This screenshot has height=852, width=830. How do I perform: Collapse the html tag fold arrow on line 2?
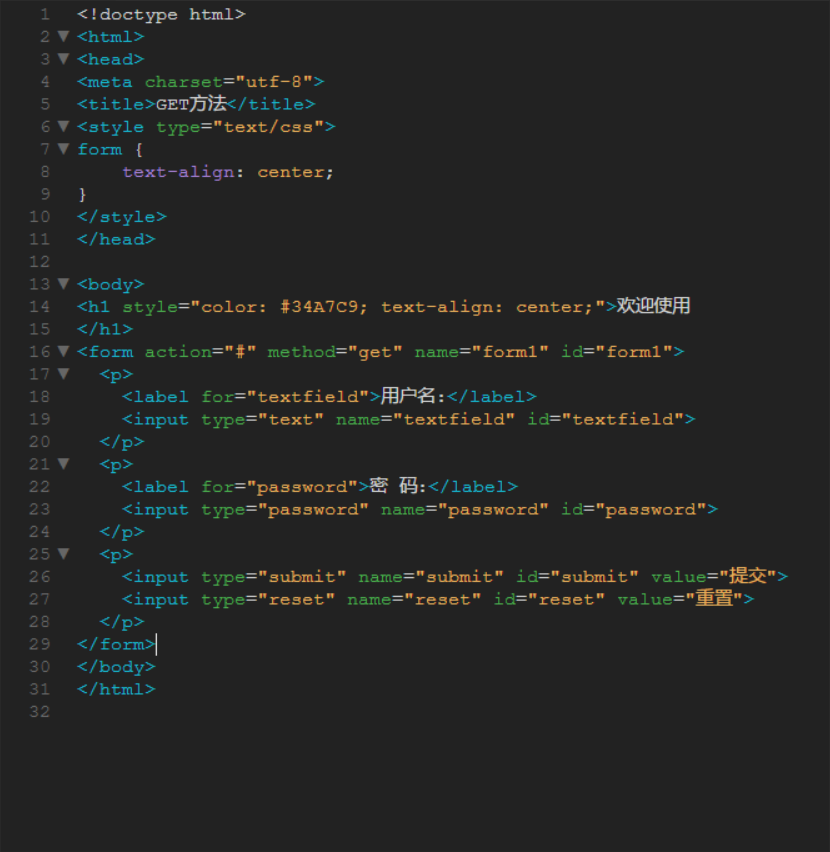tap(64, 36)
